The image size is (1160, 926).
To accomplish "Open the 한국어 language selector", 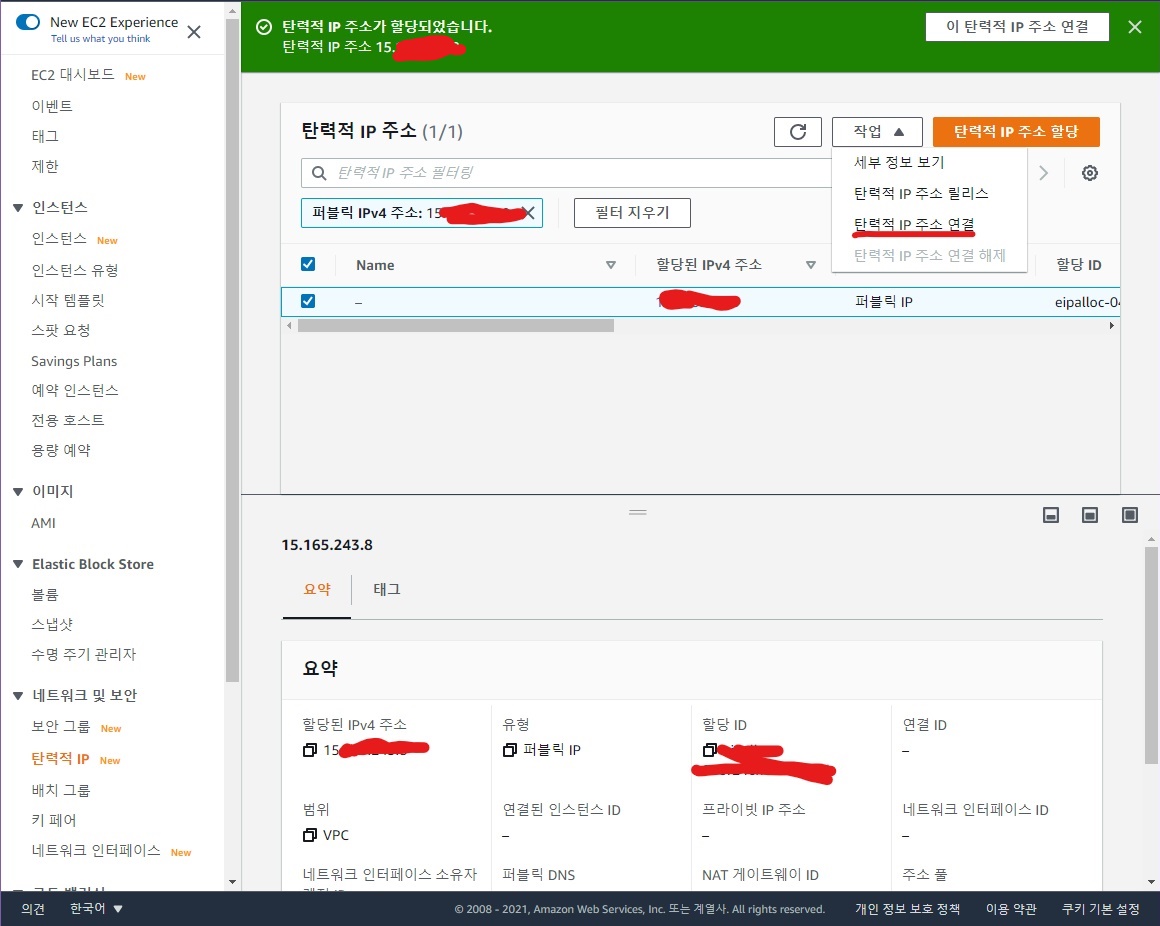I will [96, 908].
